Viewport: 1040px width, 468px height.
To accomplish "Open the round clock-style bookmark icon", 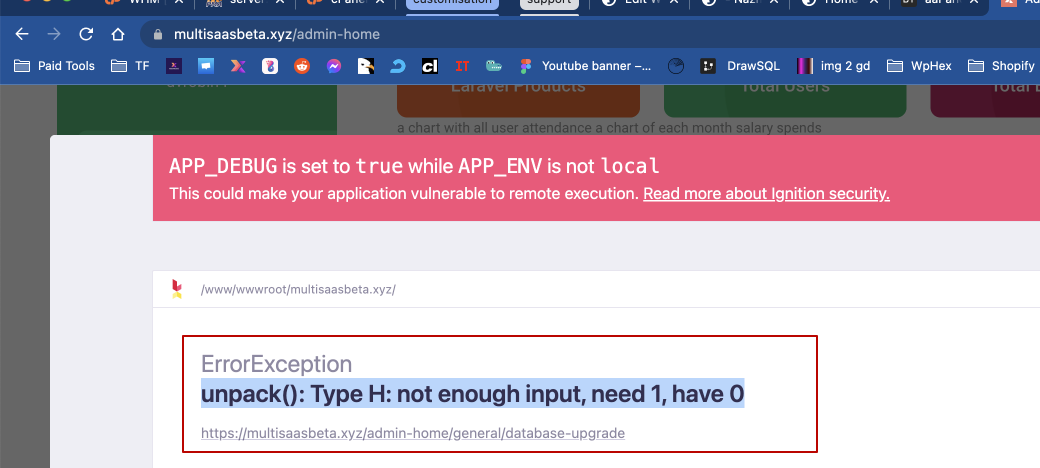I will pyautogui.click(x=676, y=66).
